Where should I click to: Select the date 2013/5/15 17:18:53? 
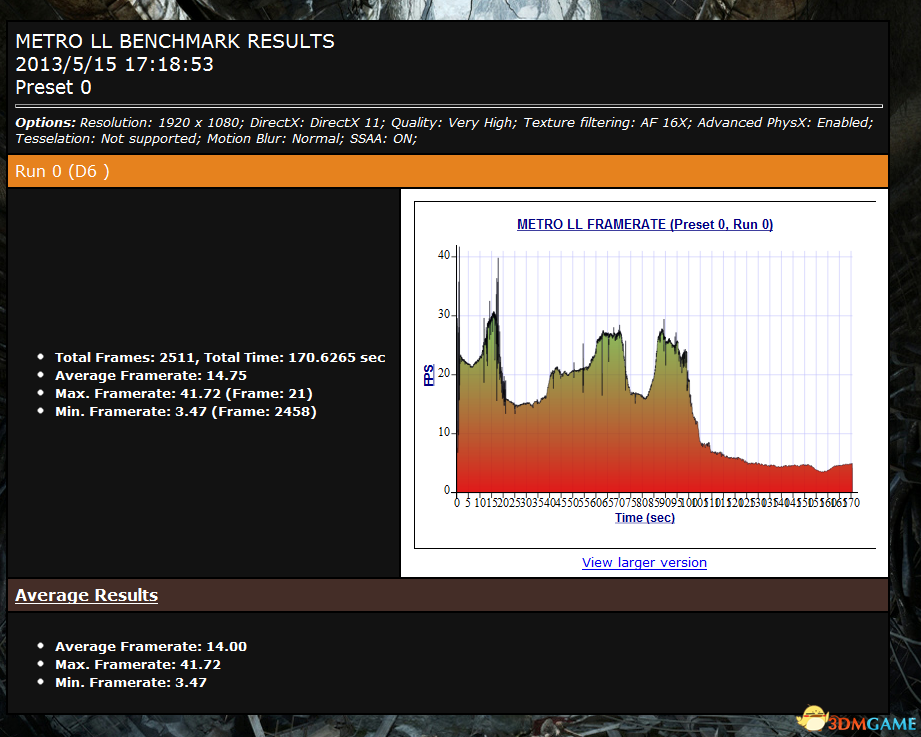point(115,64)
